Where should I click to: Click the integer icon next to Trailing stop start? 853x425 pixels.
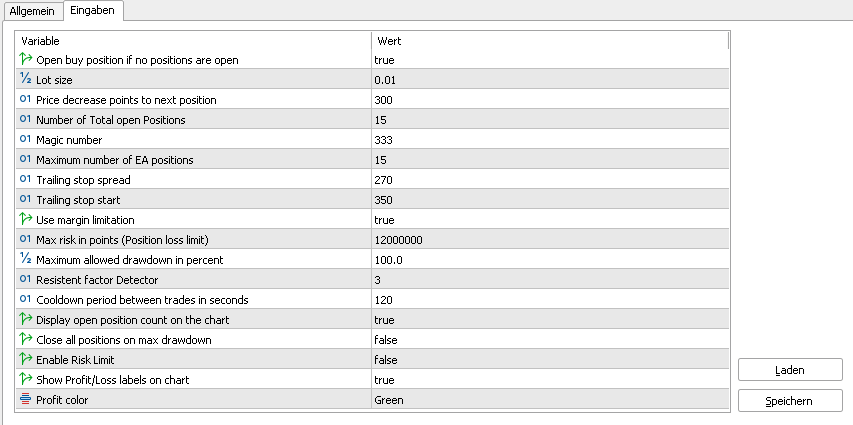[x=25, y=200]
